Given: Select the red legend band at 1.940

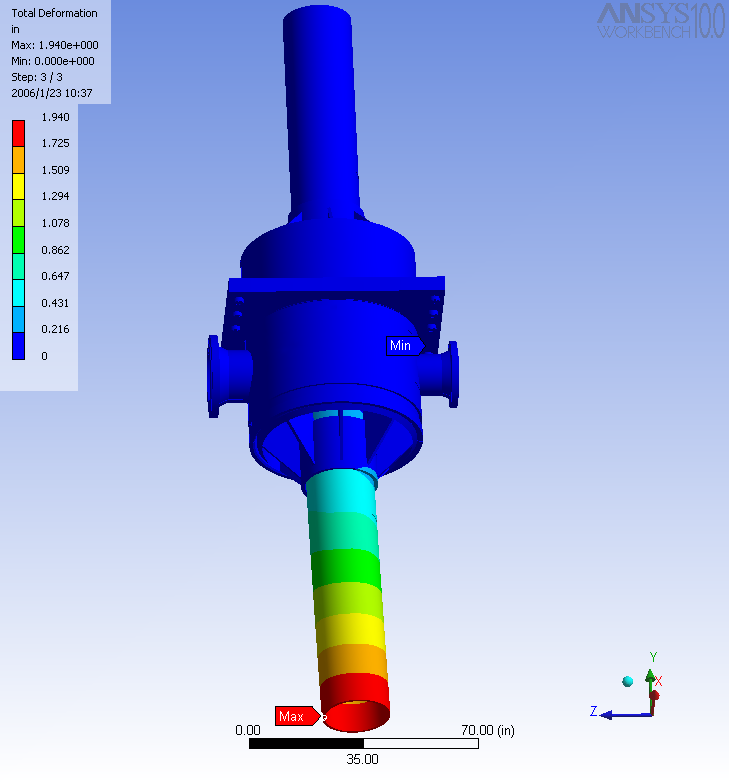Looking at the screenshot, I should click(x=18, y=130).
